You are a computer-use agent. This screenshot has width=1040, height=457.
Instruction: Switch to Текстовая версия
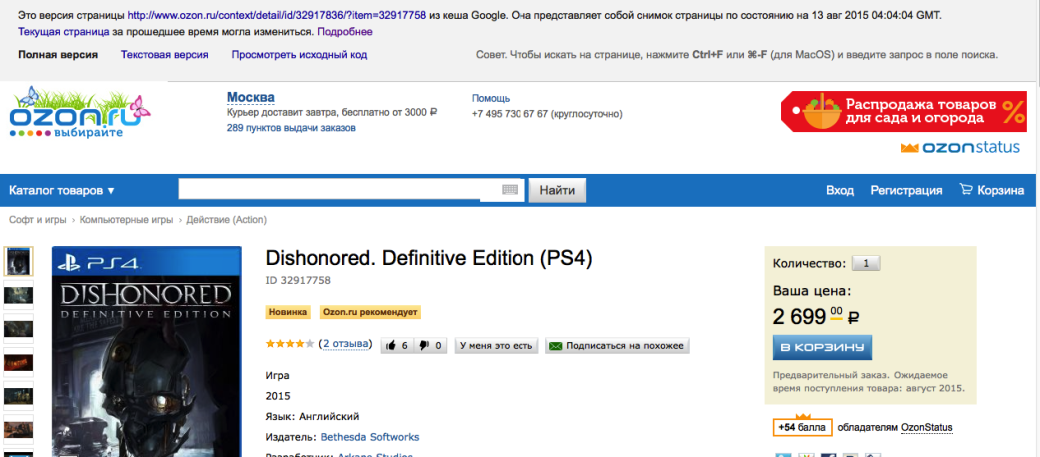click(164, 55)
